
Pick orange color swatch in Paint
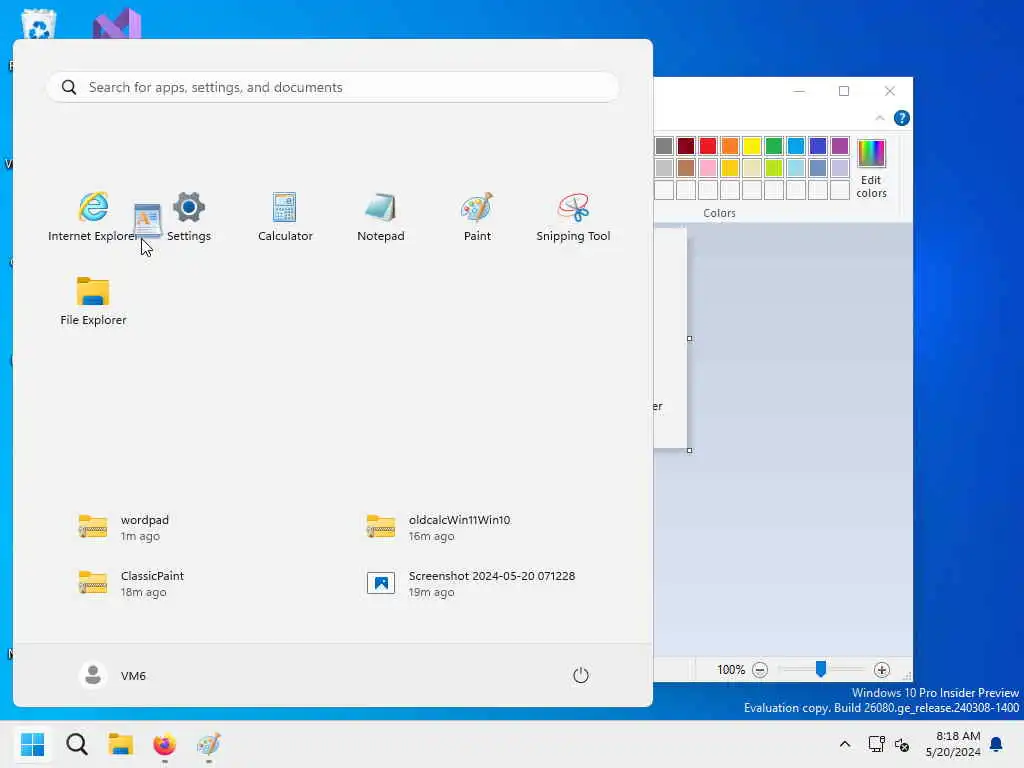[729, 146]
